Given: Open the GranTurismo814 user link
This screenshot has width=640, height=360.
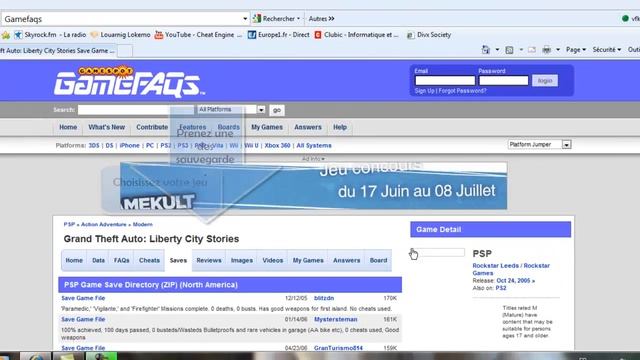Looking at the screenshot, I should pos(338,348).
